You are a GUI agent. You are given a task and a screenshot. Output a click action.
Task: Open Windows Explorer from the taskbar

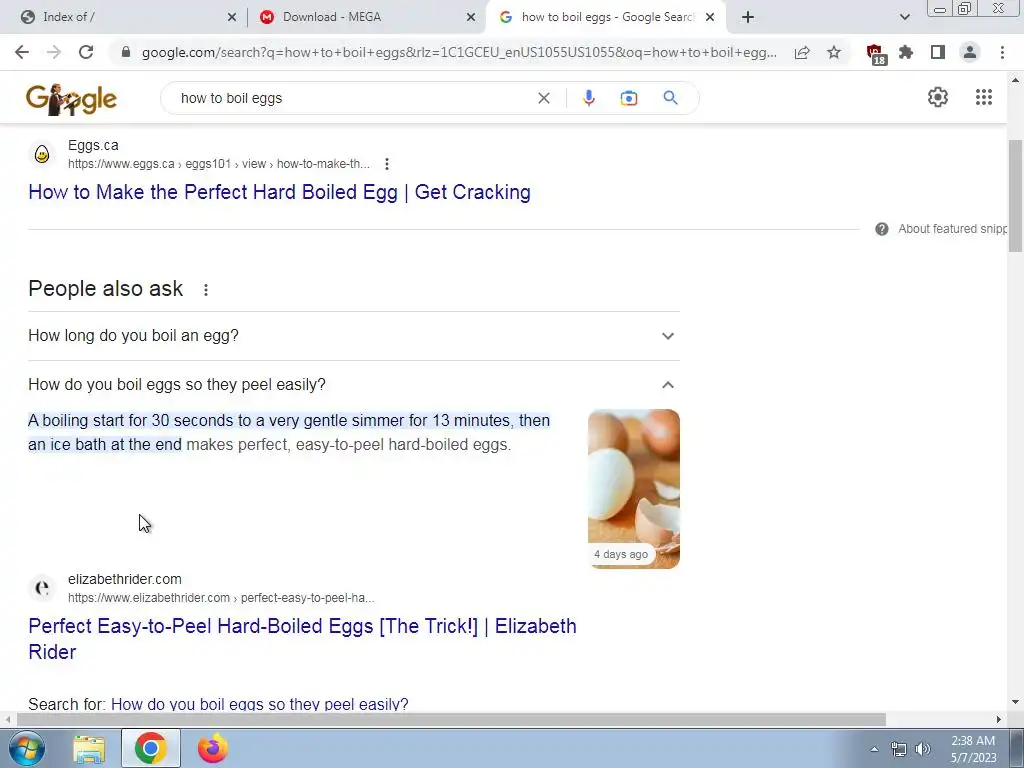89,748
